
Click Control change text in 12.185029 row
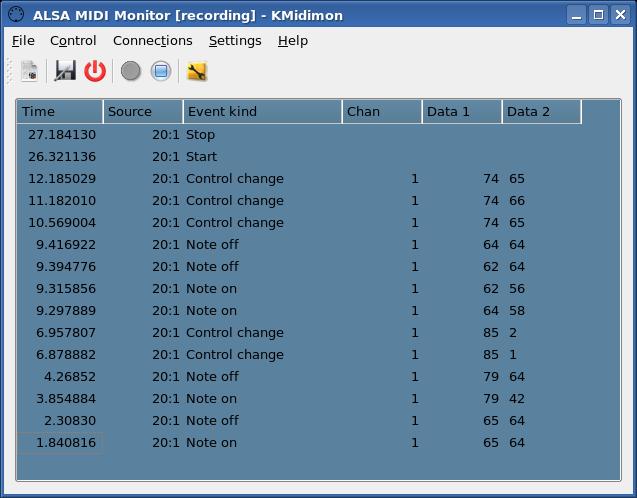coord(235,178)
